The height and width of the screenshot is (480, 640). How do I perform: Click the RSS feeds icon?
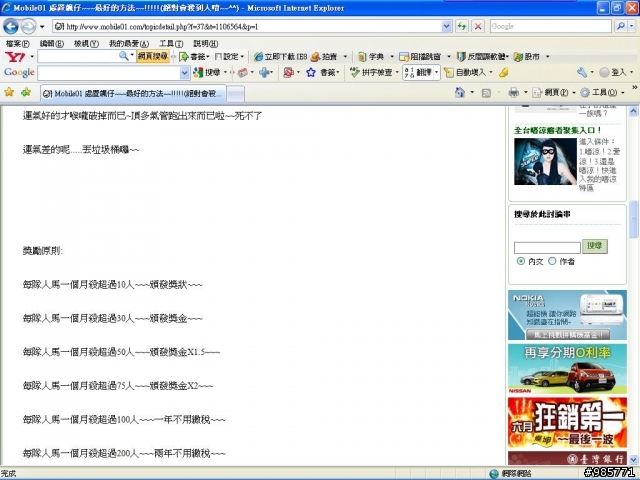pyautogui.click(x=486, y=93)
